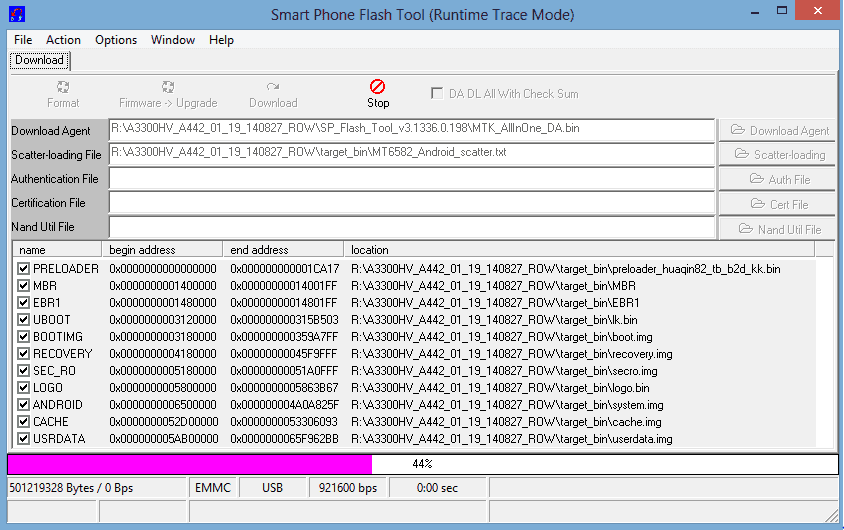The image size is (844, 530).
Task: Uncheck the MBR partition checkbox
Action: pyautogui.click(x=23, y=286)
